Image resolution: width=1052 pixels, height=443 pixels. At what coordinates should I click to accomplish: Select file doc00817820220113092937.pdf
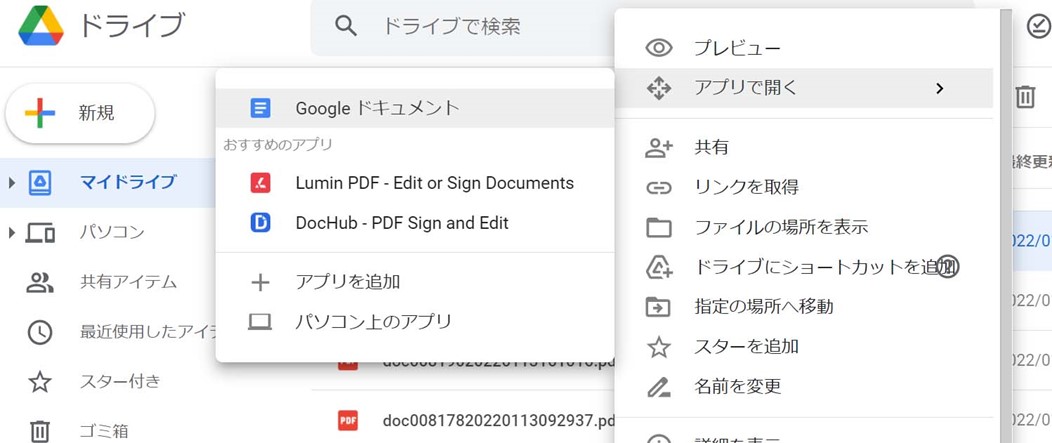click(x=499, y=421)
